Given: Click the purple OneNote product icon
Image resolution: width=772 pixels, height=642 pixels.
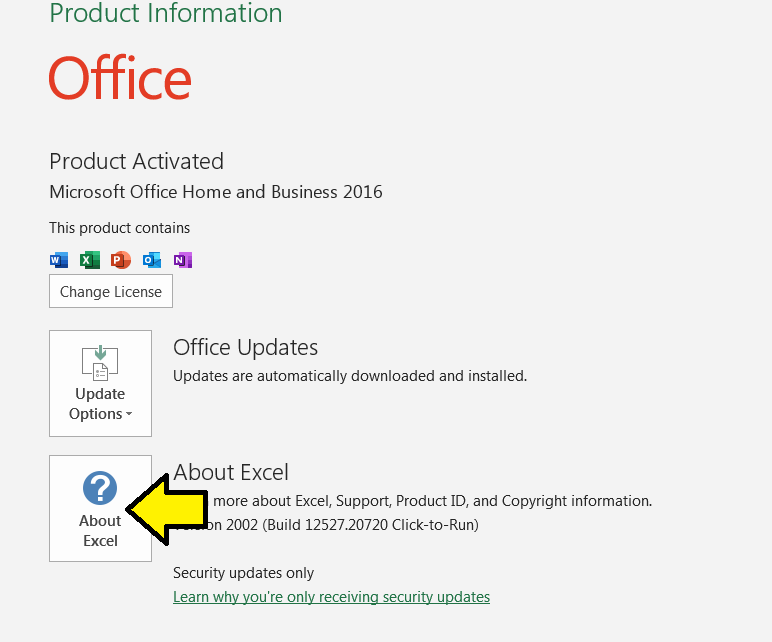Looking at the screenshot, I should click(182, 260).
